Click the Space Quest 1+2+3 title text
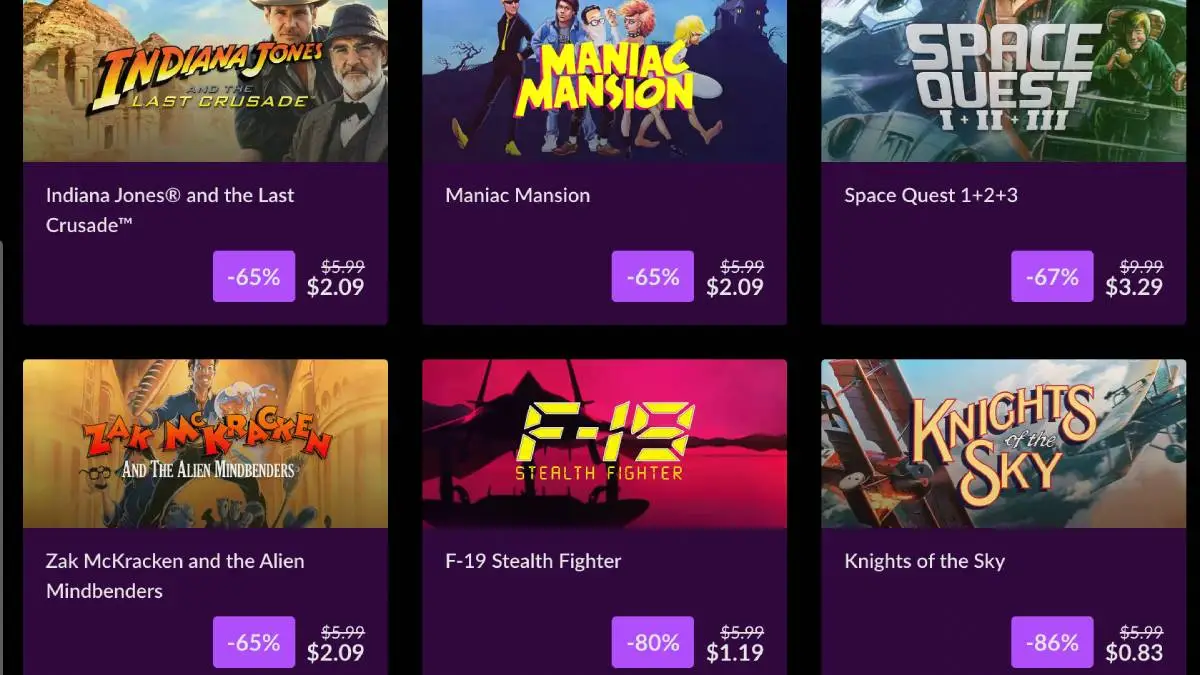 pyautogui.click(x=931, y=195)
